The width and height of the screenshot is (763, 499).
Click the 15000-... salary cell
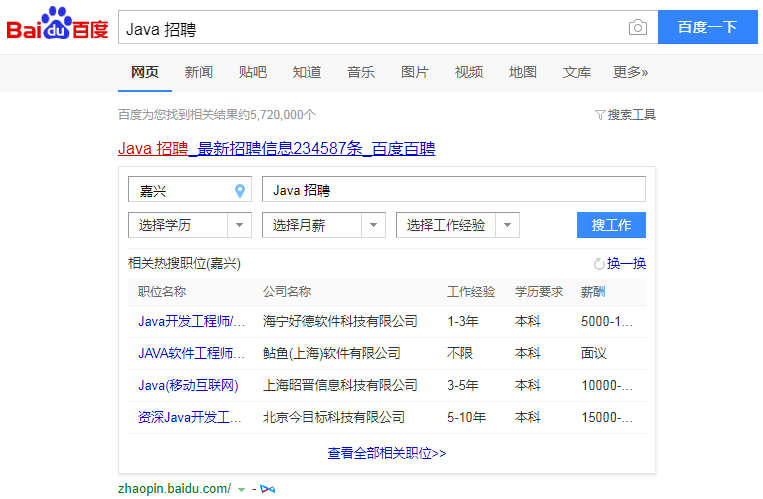tap(607, 418)
